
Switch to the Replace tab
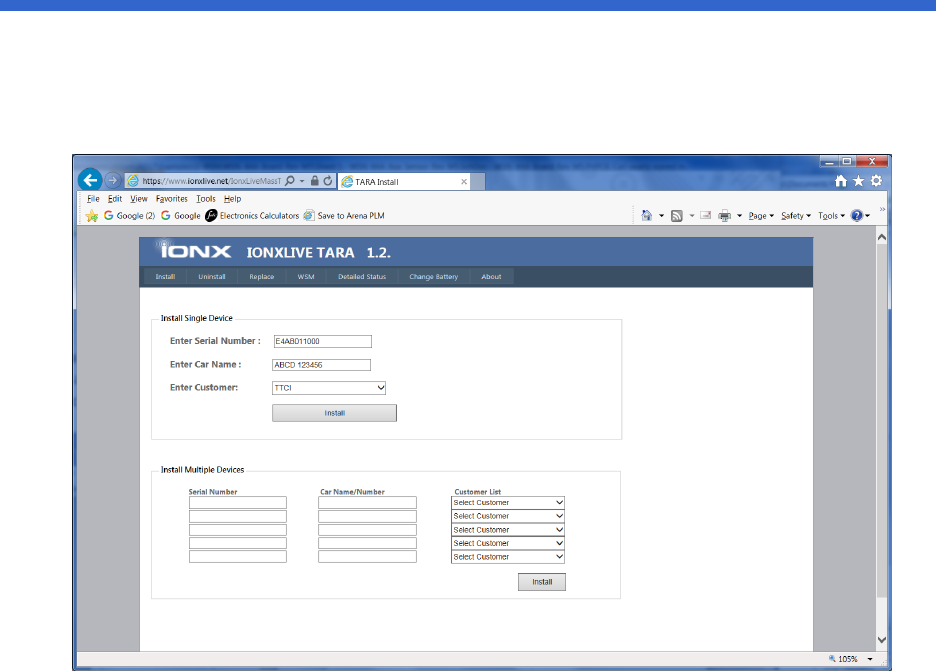pos(261,276)
